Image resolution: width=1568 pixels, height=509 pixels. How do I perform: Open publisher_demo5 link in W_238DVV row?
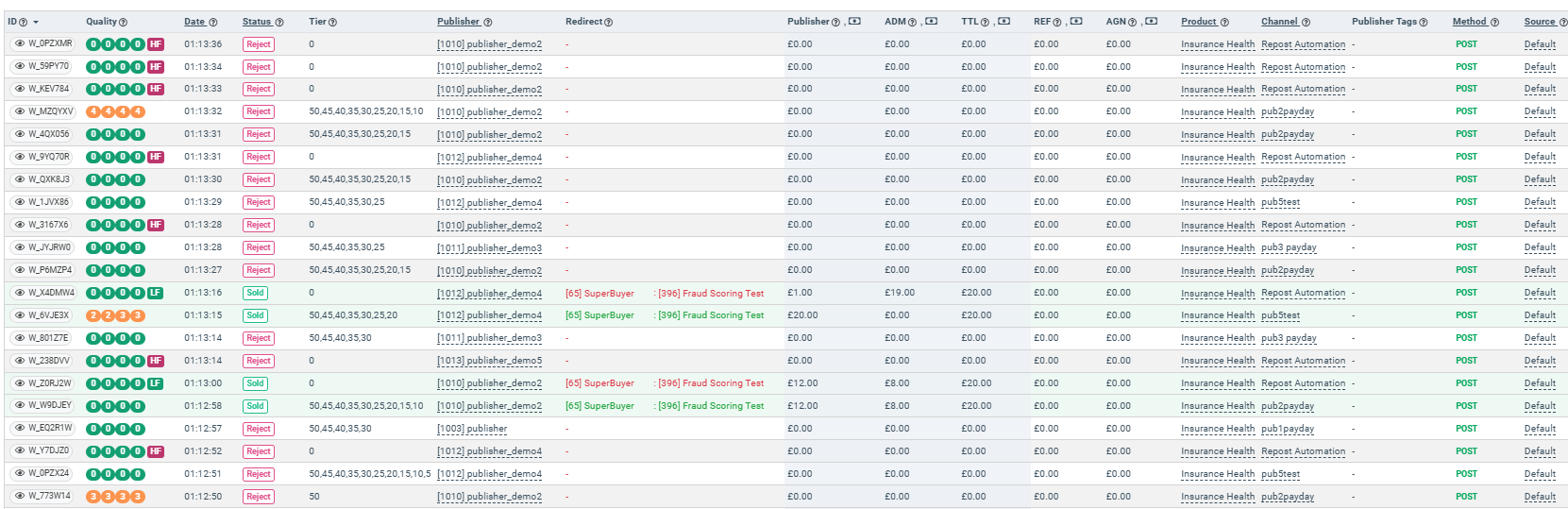coord(489,361)
